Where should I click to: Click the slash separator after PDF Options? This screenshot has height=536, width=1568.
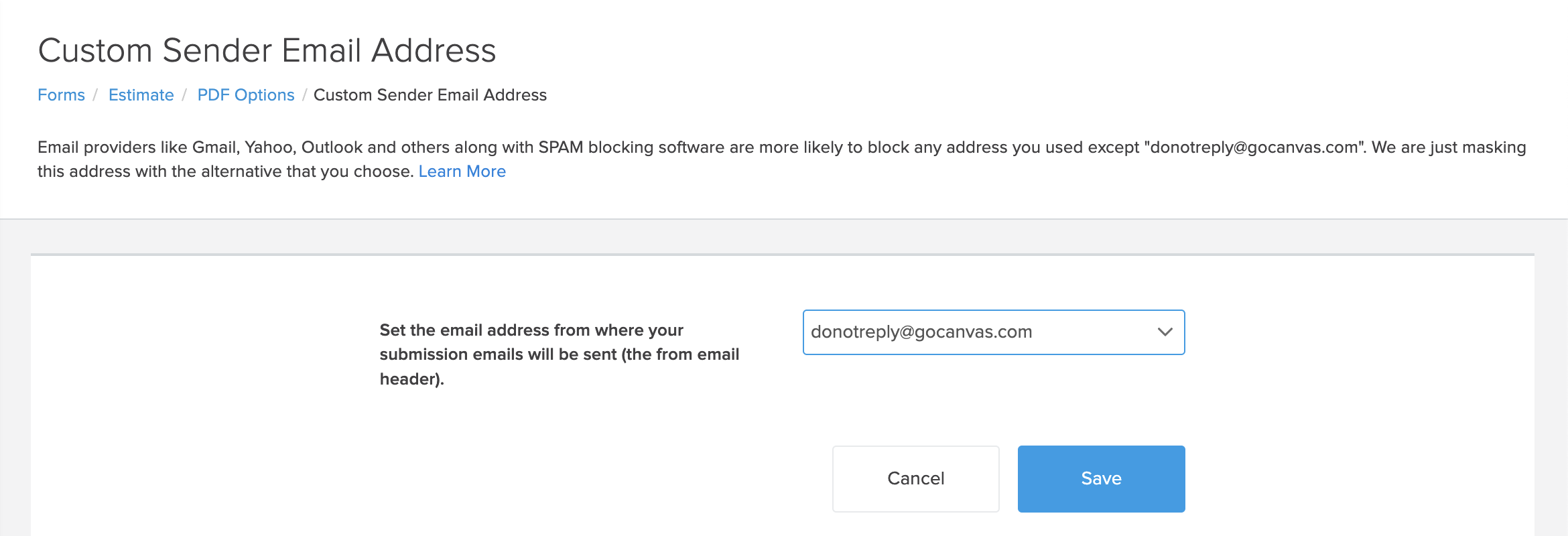(304, 95)
